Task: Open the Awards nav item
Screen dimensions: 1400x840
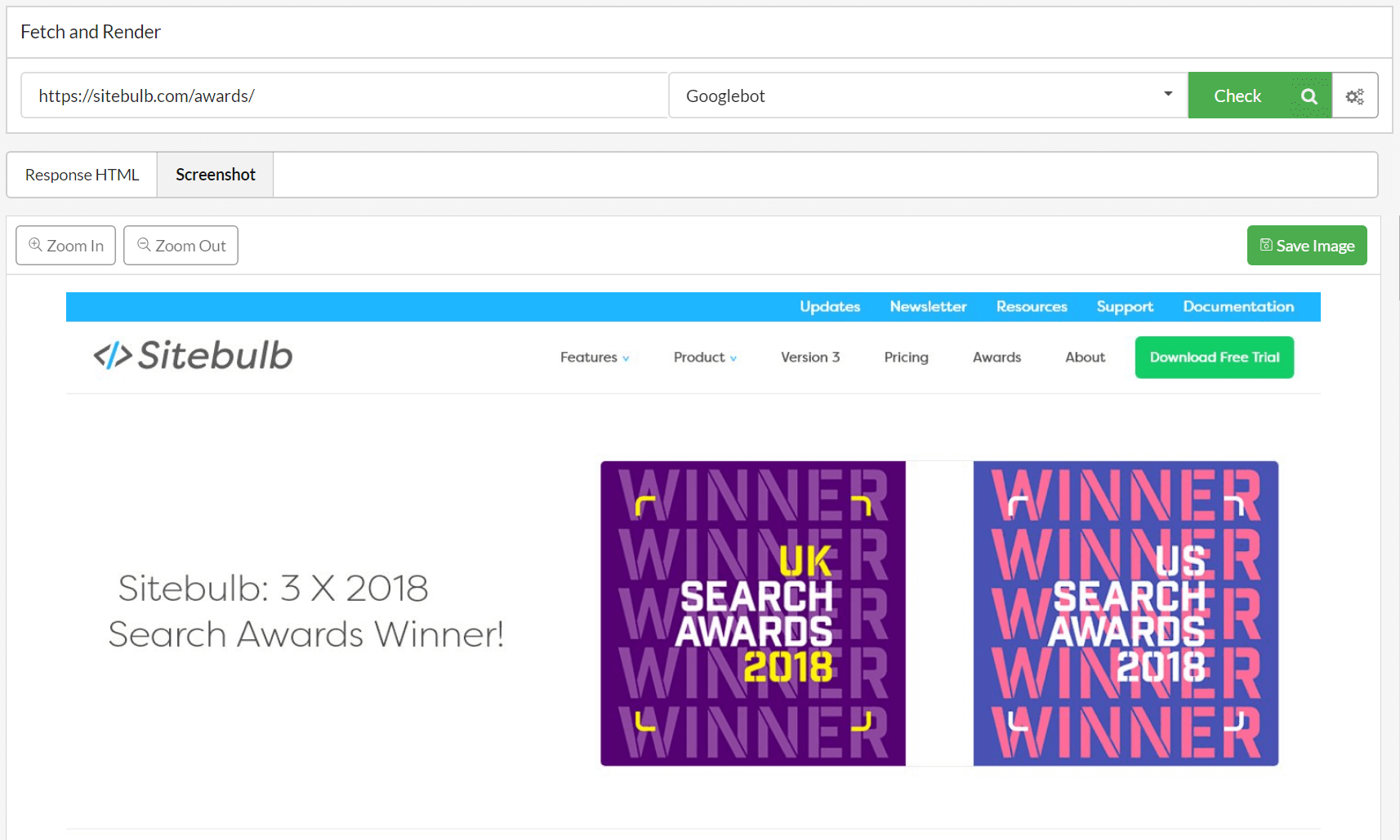Action: (996, 358)
